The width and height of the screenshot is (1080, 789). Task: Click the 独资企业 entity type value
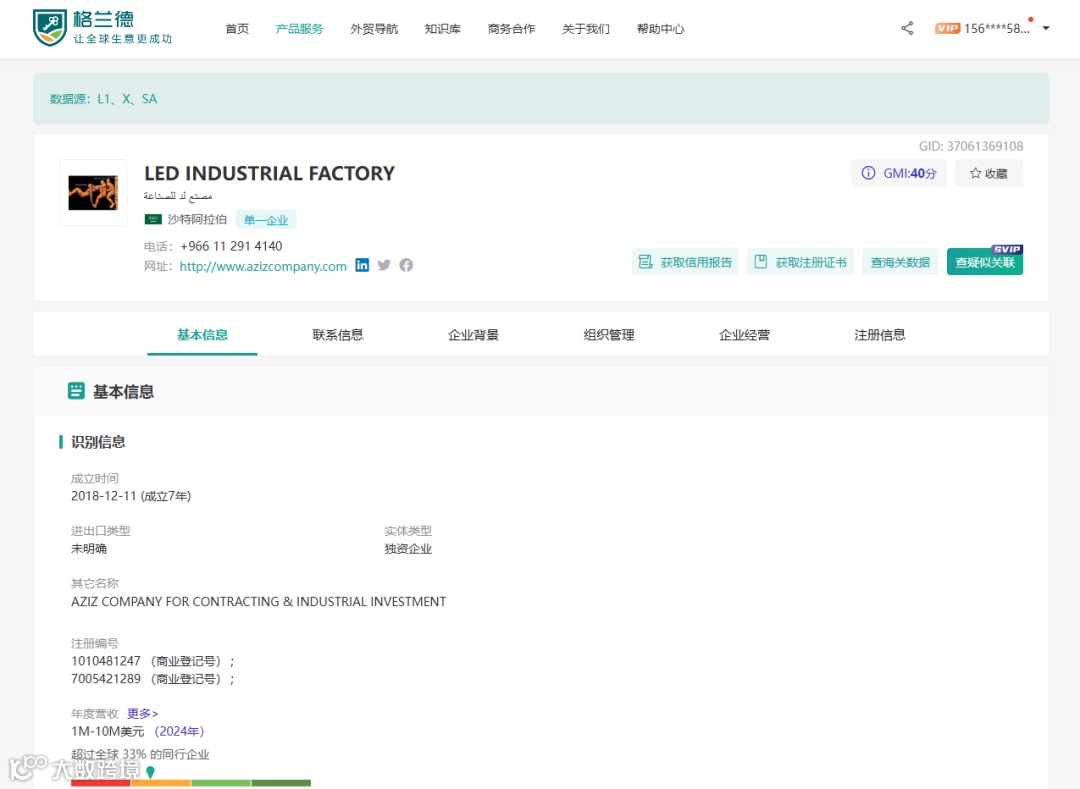(x=408, y=549)
